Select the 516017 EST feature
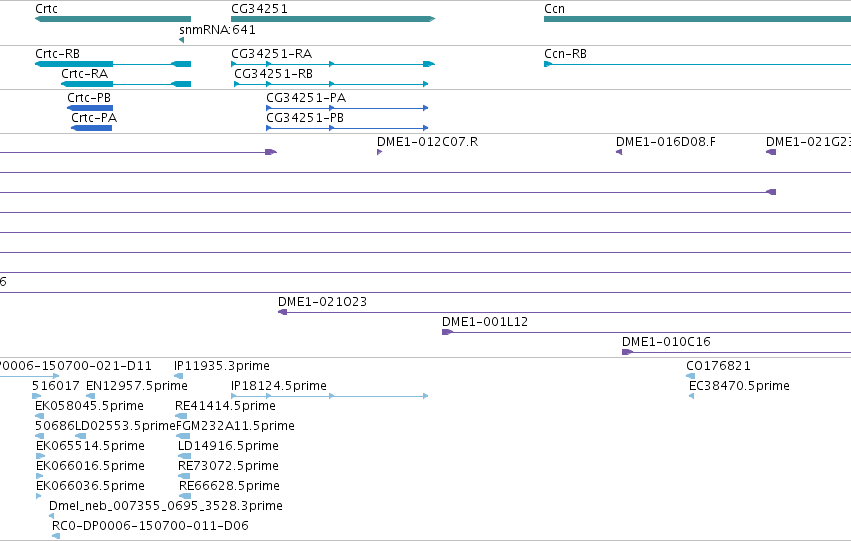851x541 pixels. [36, 396]
